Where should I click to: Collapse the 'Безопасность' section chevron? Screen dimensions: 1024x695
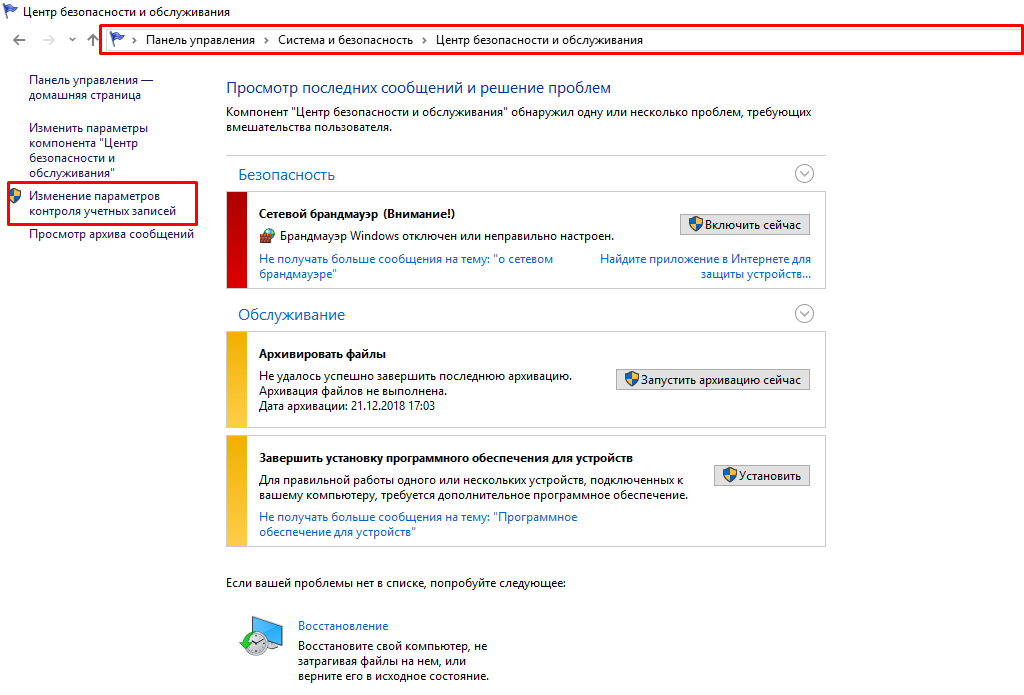[x=804, y=174]
